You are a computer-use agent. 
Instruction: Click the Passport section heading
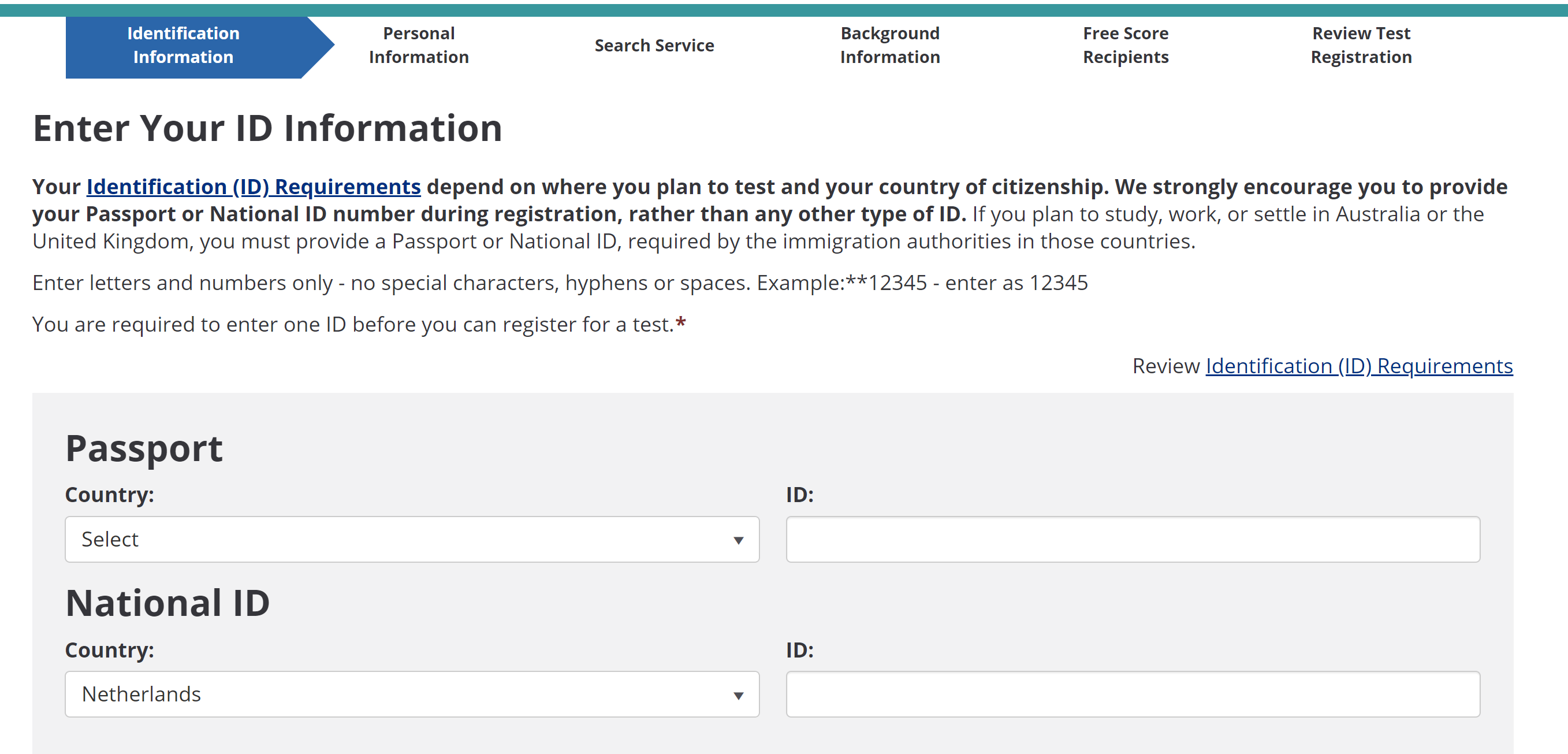[144, 449]
